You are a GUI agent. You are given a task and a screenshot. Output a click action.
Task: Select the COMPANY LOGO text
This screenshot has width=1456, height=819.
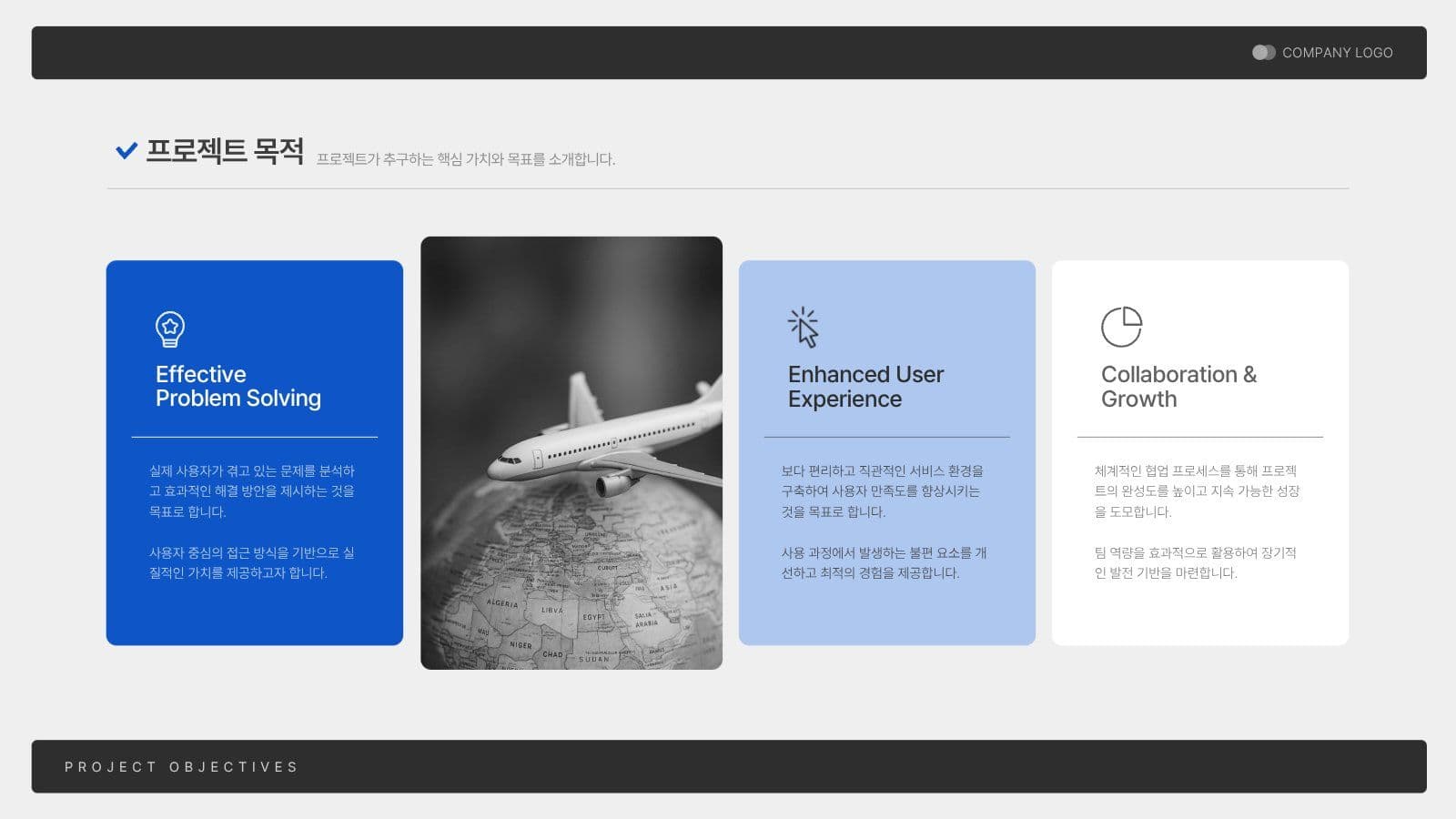1337,53
